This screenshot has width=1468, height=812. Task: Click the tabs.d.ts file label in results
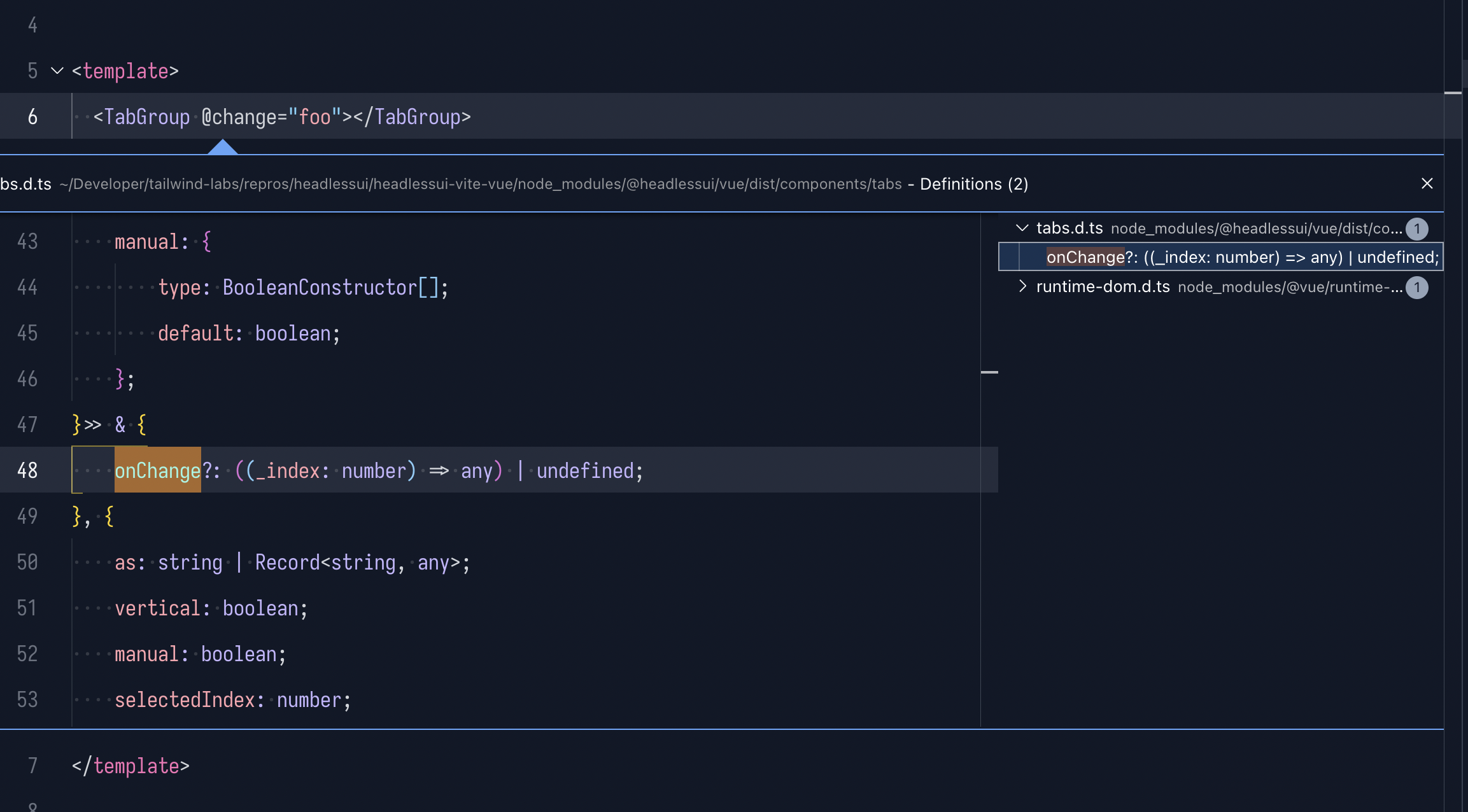click(1069, 228)
